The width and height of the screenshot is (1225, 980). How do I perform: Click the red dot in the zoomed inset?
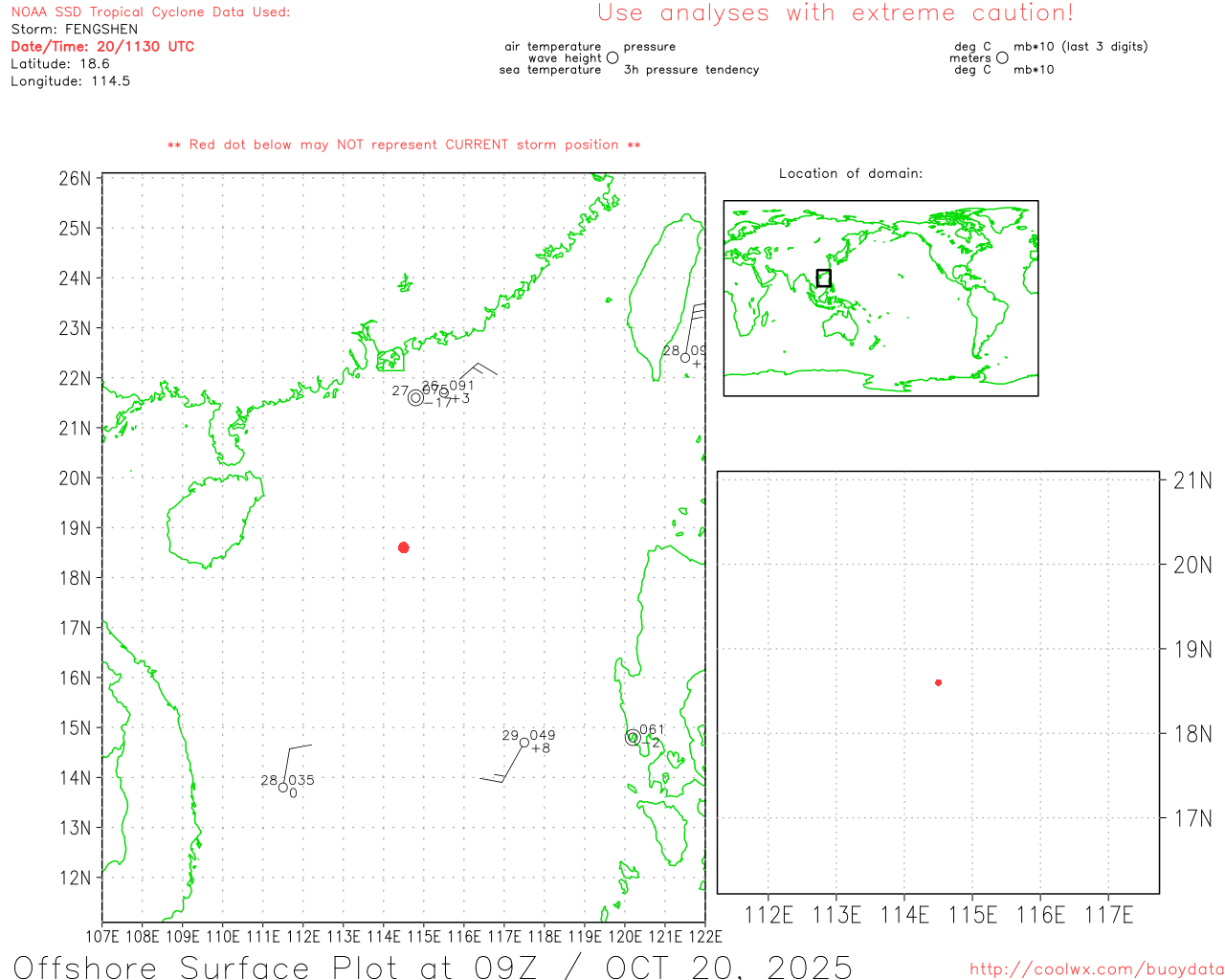tap(938, 682)
